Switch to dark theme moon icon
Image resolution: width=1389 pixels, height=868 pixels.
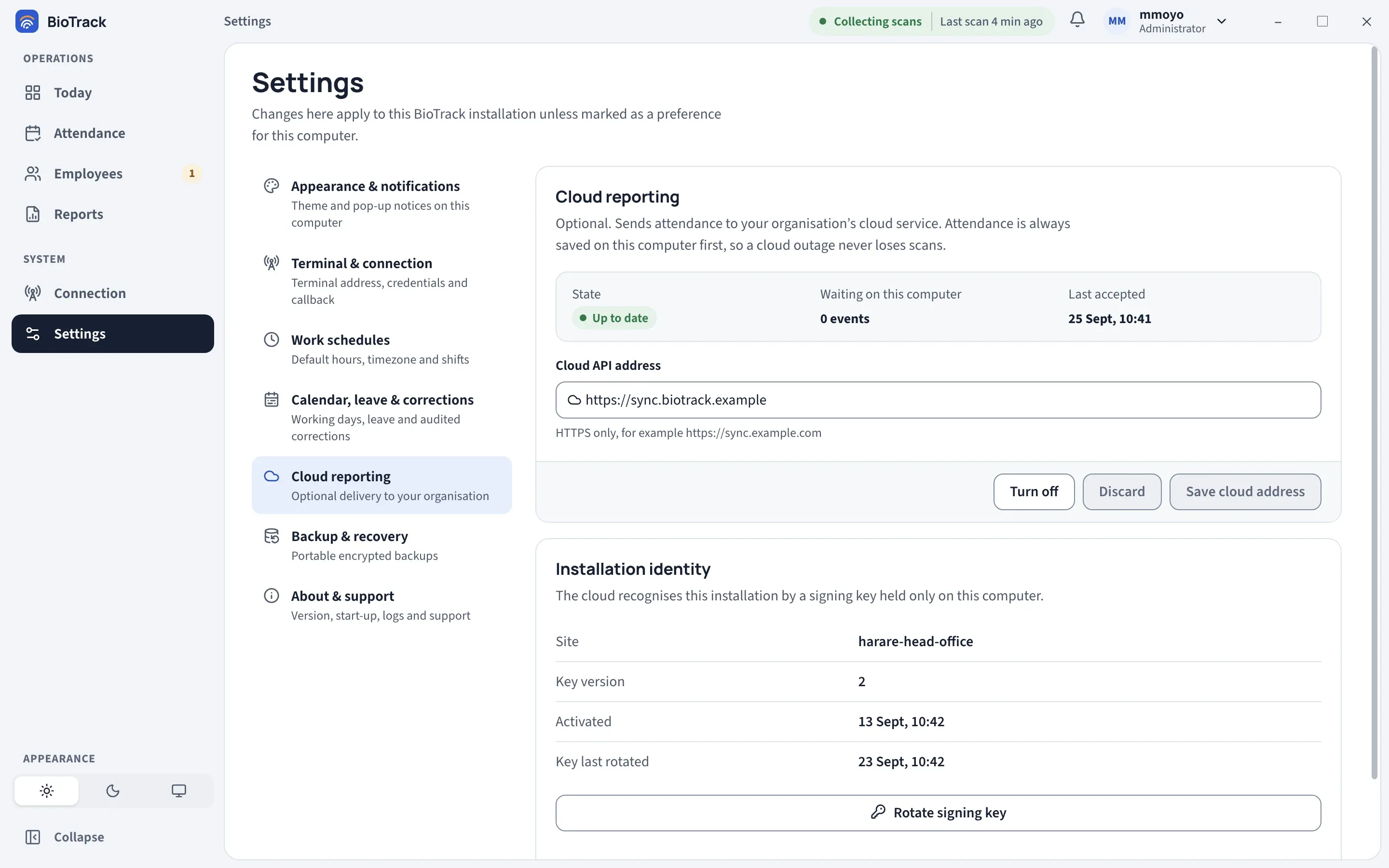pyautogui.click(x=112, y=791)
